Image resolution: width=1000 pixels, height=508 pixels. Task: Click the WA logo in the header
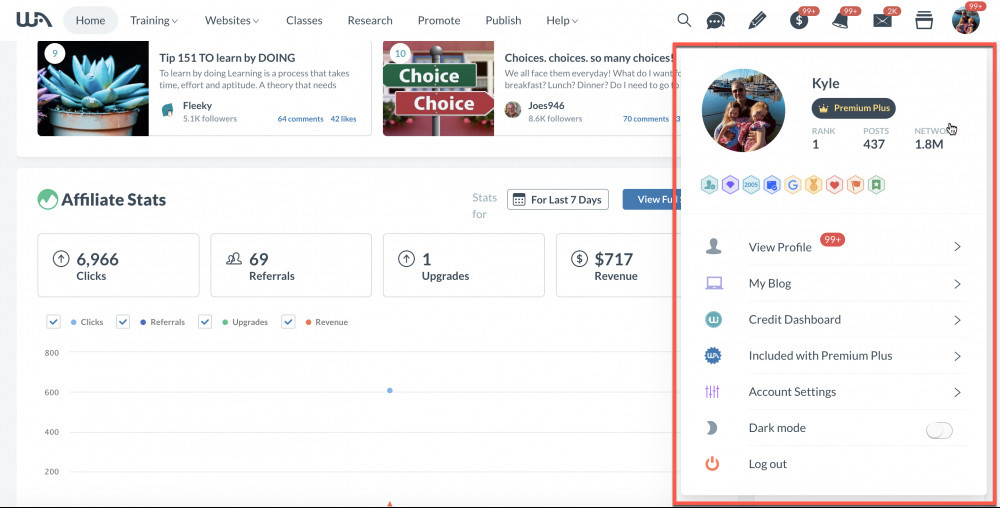click(x=34, y=20)
